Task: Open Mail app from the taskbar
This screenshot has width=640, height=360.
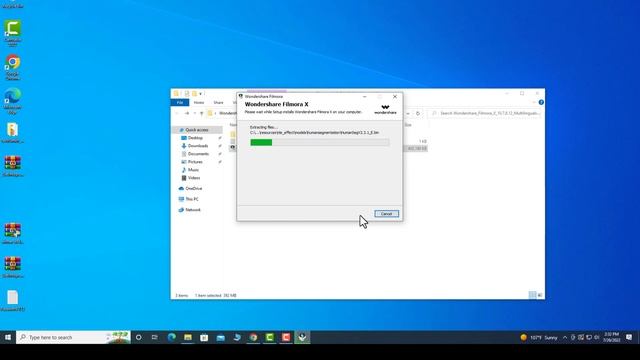Action: [x=220, y=337]
